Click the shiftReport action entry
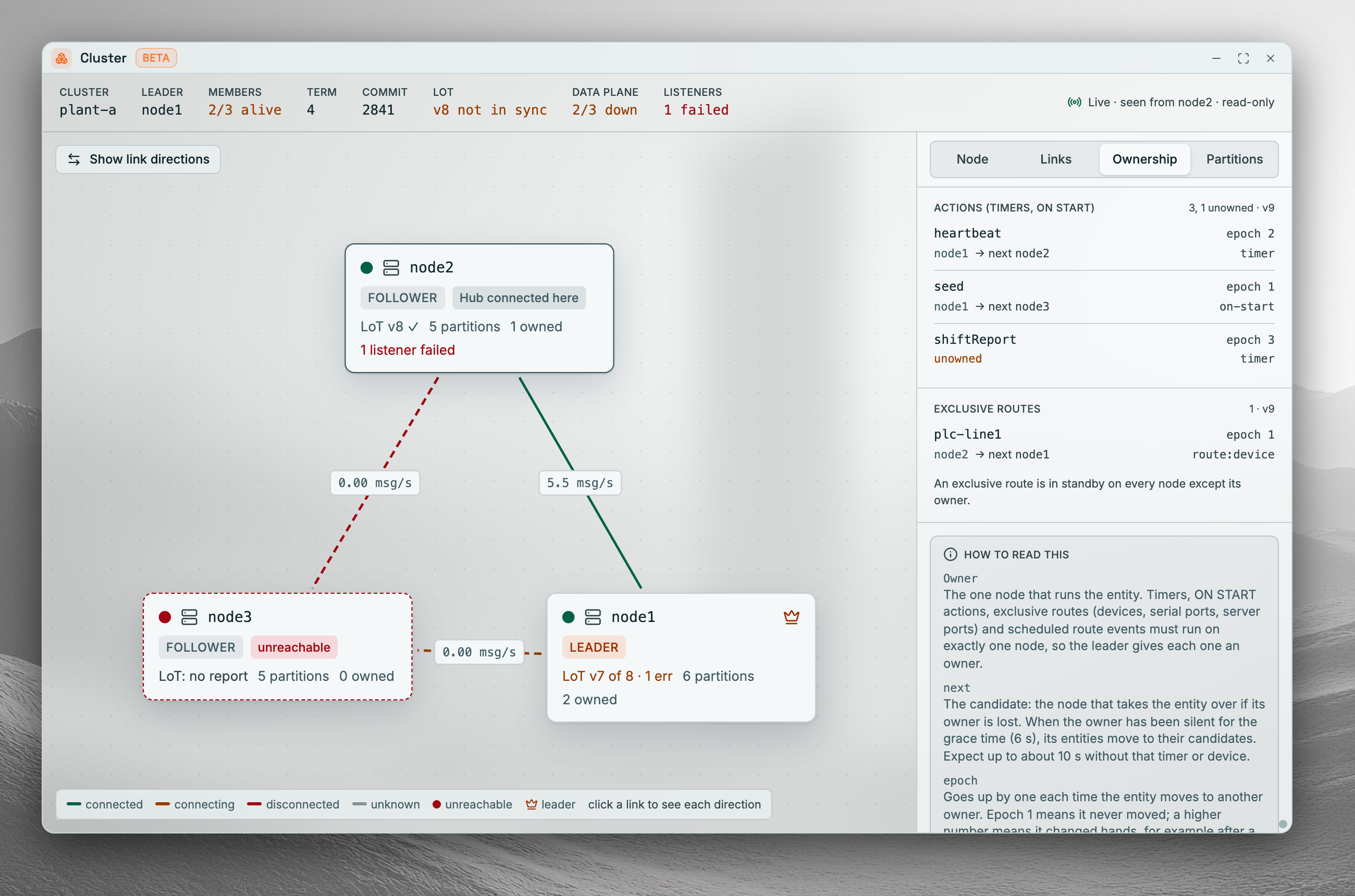This screenshot has width=1355, height=896. point(1103,349)
